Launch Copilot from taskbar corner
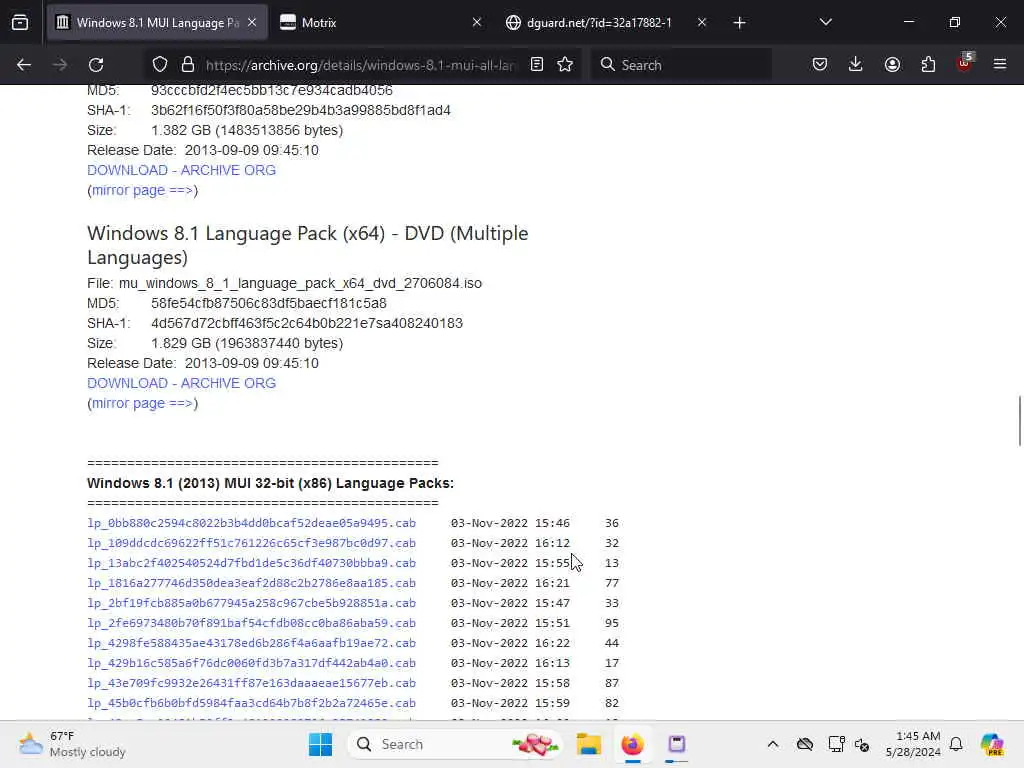Viewport: 1024px width, 768px height. click(x=992, y=744)
